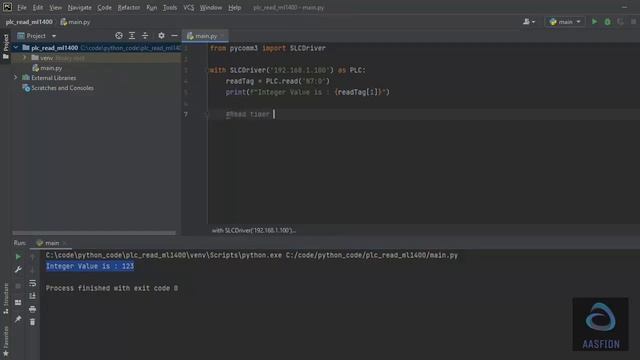The height and width of the screenshot is (360, 640).
Task: Toggle the Favorites tool window side tab
Action: [x=6, y=341]
